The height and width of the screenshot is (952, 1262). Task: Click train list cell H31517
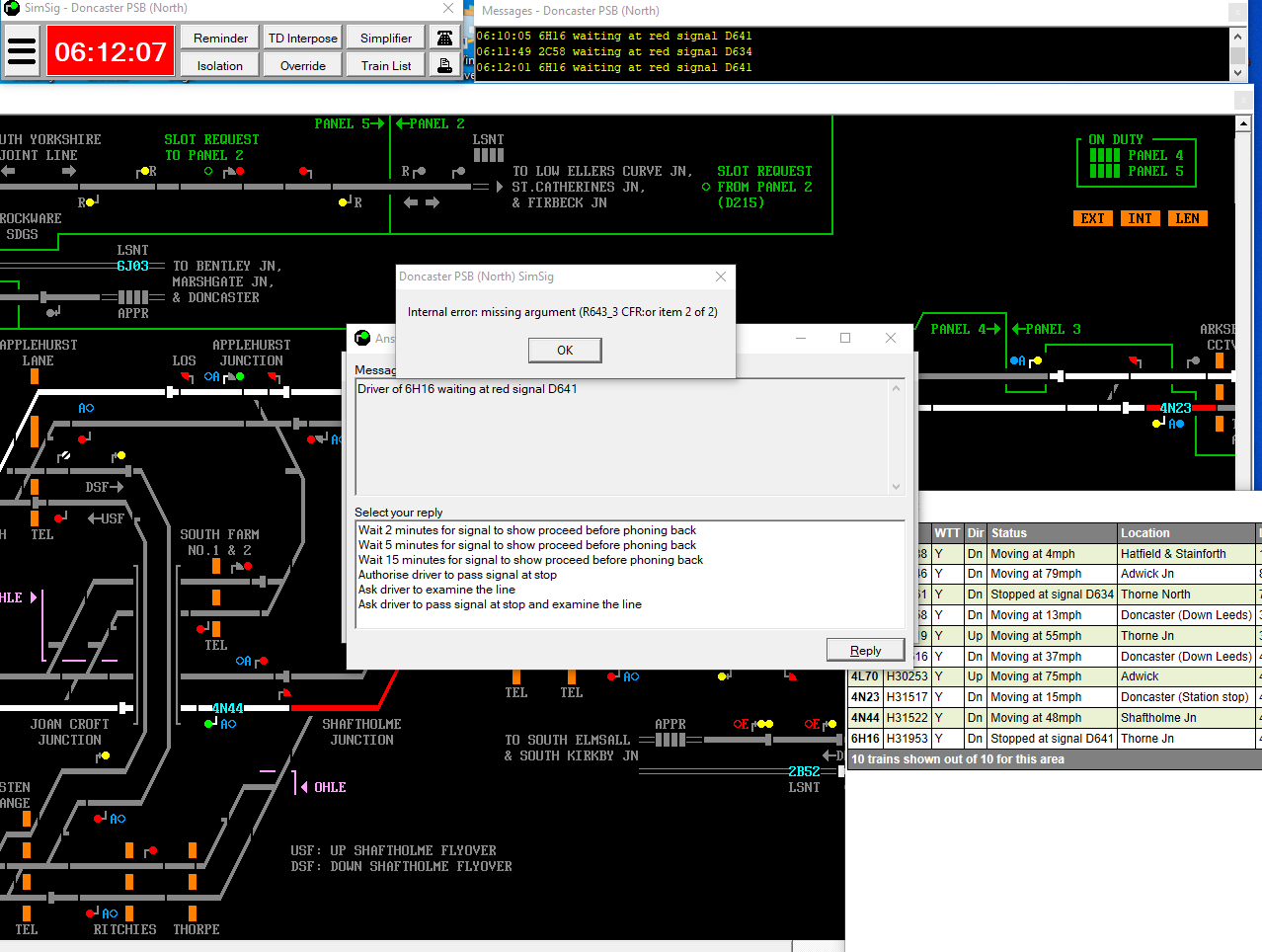pos(907,697)
